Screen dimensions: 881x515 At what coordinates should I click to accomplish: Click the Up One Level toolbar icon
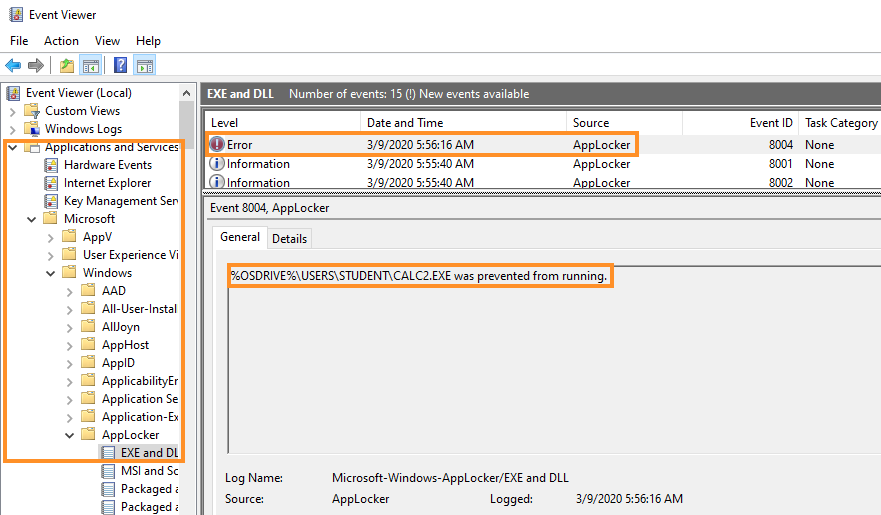[x=67, y=66]
